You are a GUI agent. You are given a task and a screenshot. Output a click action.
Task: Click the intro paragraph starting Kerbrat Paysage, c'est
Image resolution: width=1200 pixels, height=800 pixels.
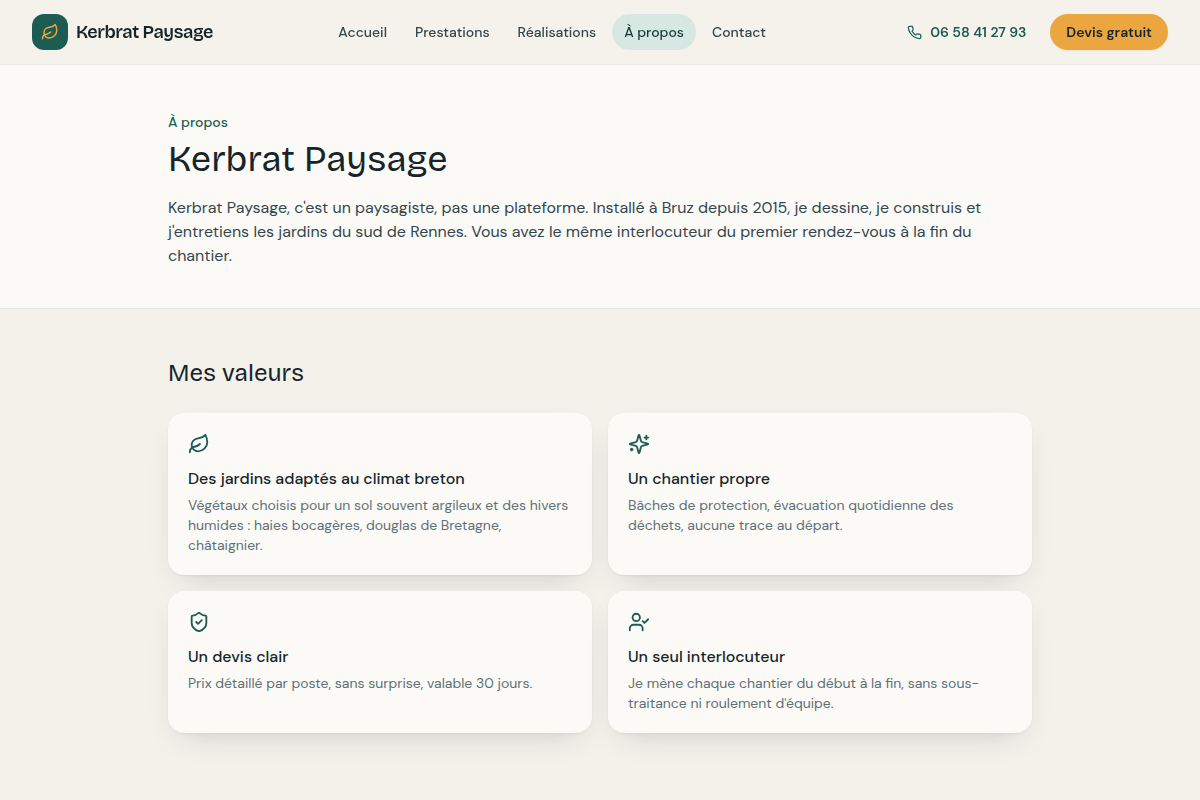(575, 232)
